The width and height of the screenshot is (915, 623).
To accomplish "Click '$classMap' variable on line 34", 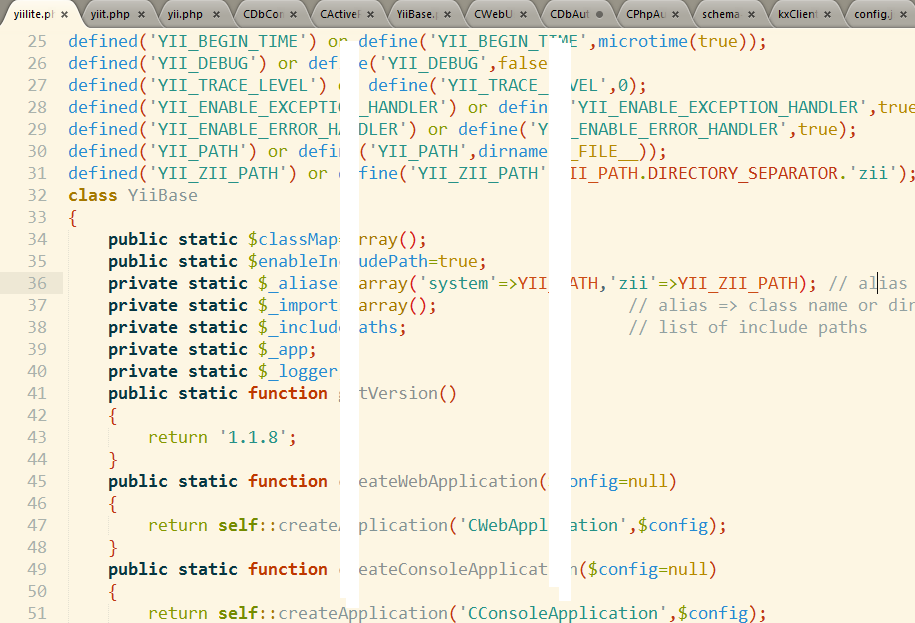I will click(x=292, y=239).
